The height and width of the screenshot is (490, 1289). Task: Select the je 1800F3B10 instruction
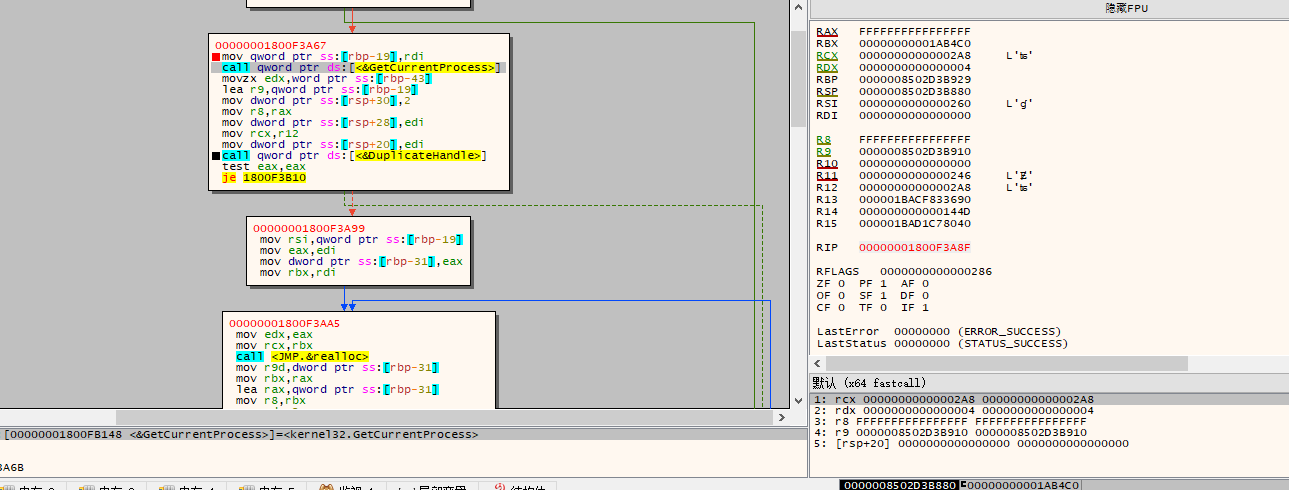coord(264,178)
